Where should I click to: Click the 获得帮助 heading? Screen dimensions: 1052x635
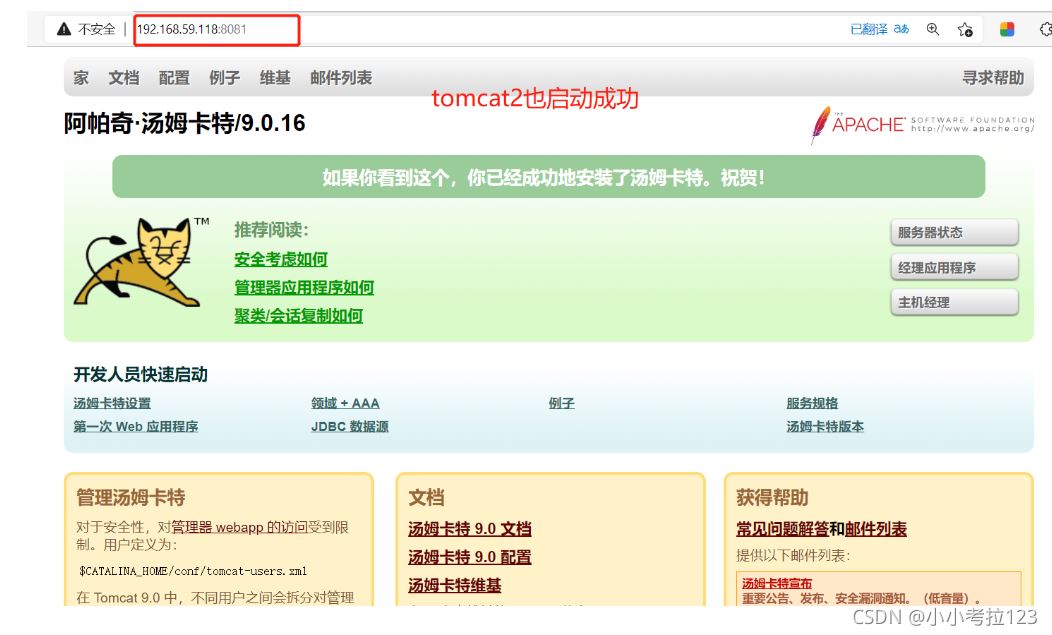tap(772, 497)
